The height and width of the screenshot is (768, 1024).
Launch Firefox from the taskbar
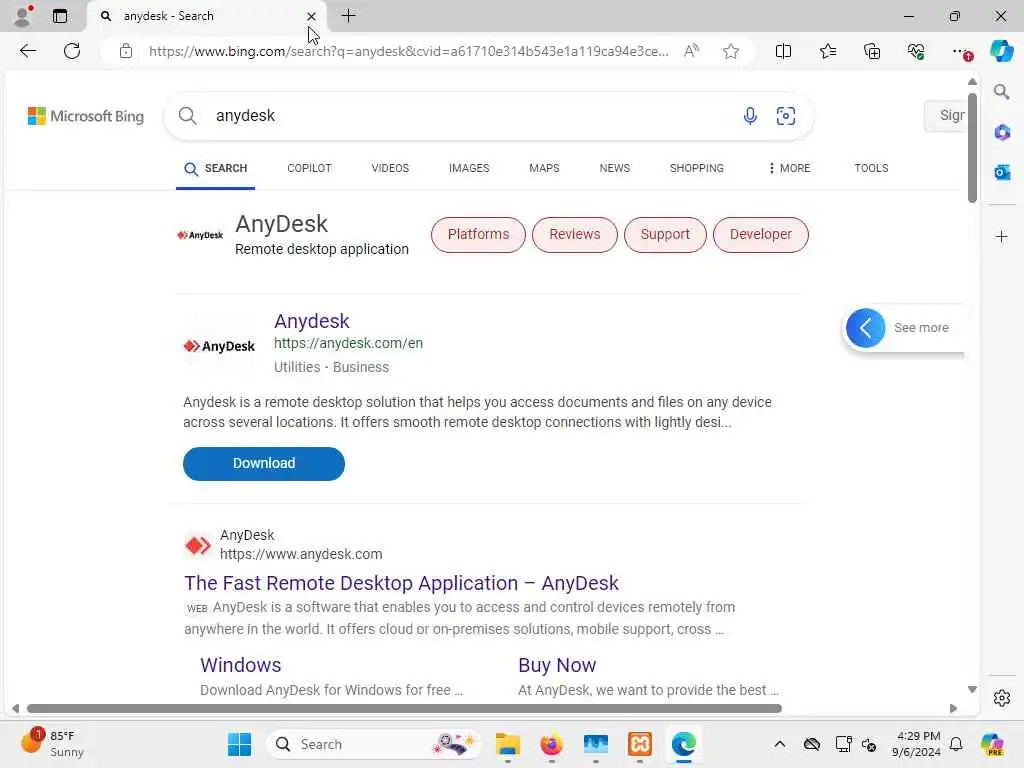tap(552, 744)
